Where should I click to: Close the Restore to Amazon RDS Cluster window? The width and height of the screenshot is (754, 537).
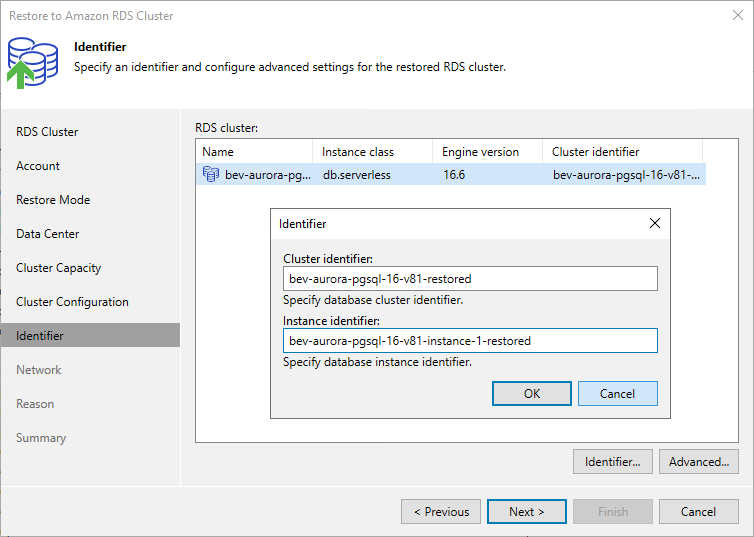coord(738,15)
